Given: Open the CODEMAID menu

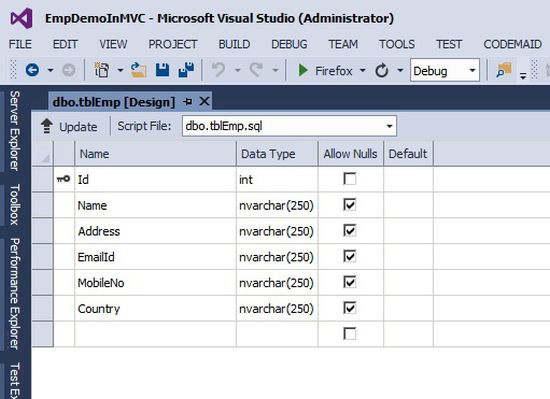Looking at the screenshot, I should pos(512,44).
